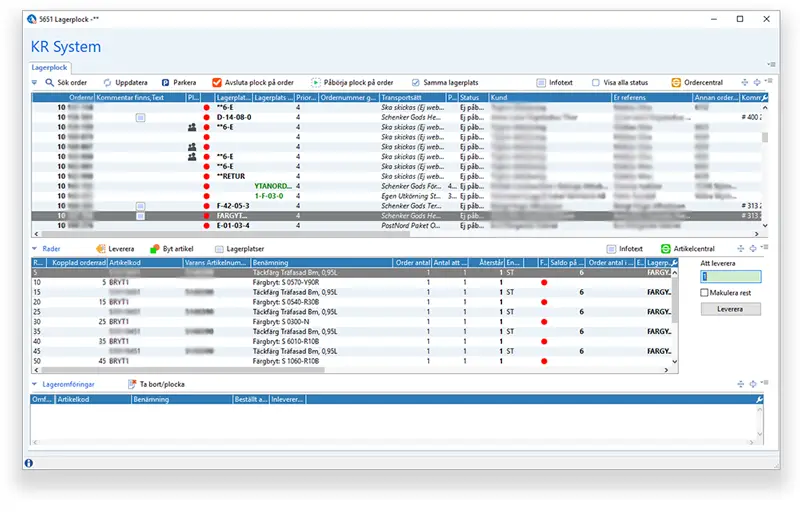Click the Att leverera input field
Screen dimensions: 800x512
tap(731, 276)
